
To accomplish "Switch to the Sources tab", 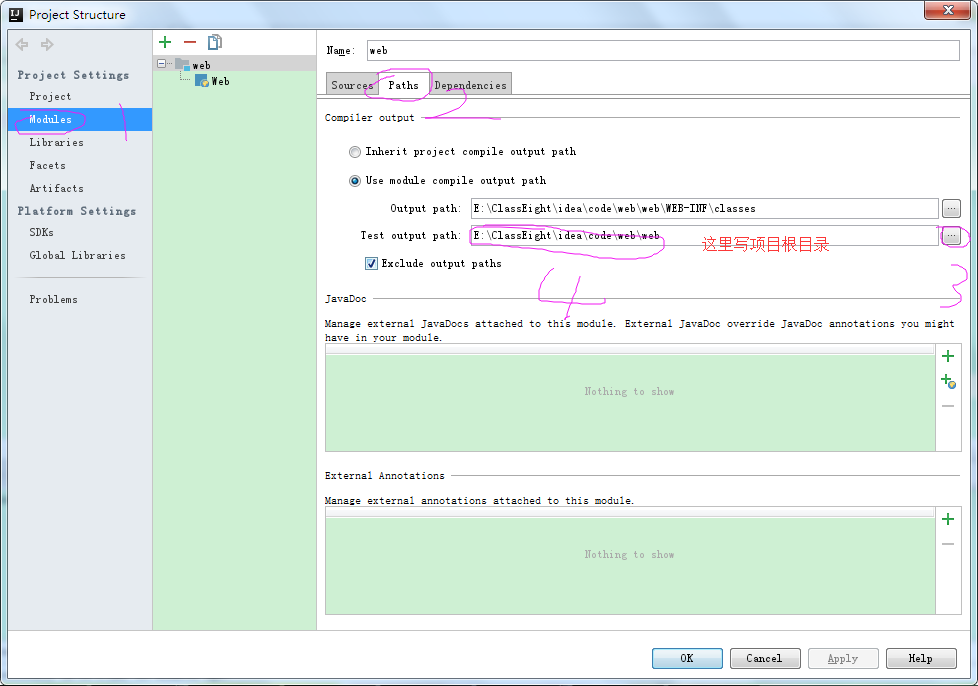I will point(352,85).
